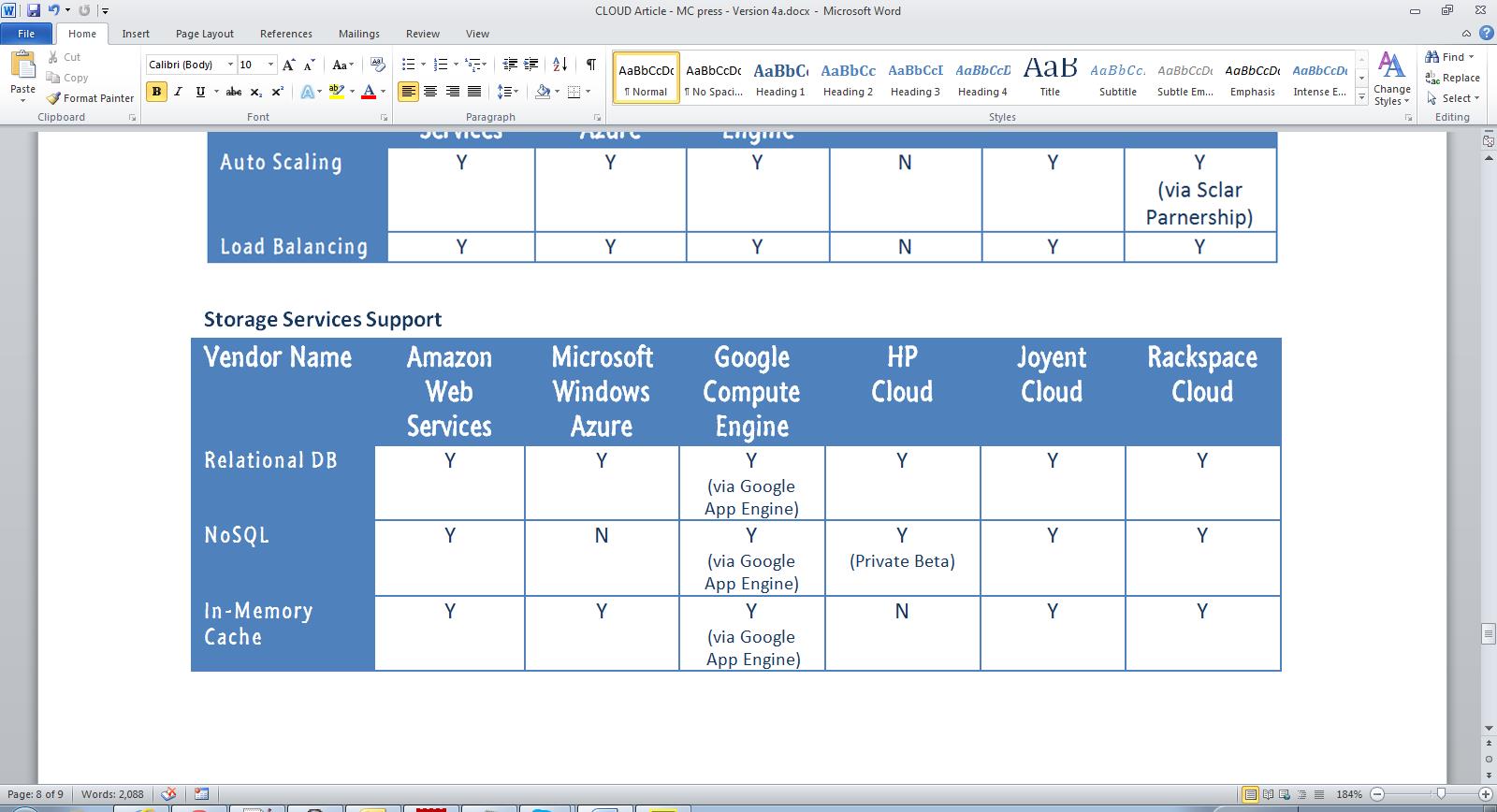This screenshot has width=1497, height=812.
Task: Open the font size dropdown
Action: click(x=271, y=65)
